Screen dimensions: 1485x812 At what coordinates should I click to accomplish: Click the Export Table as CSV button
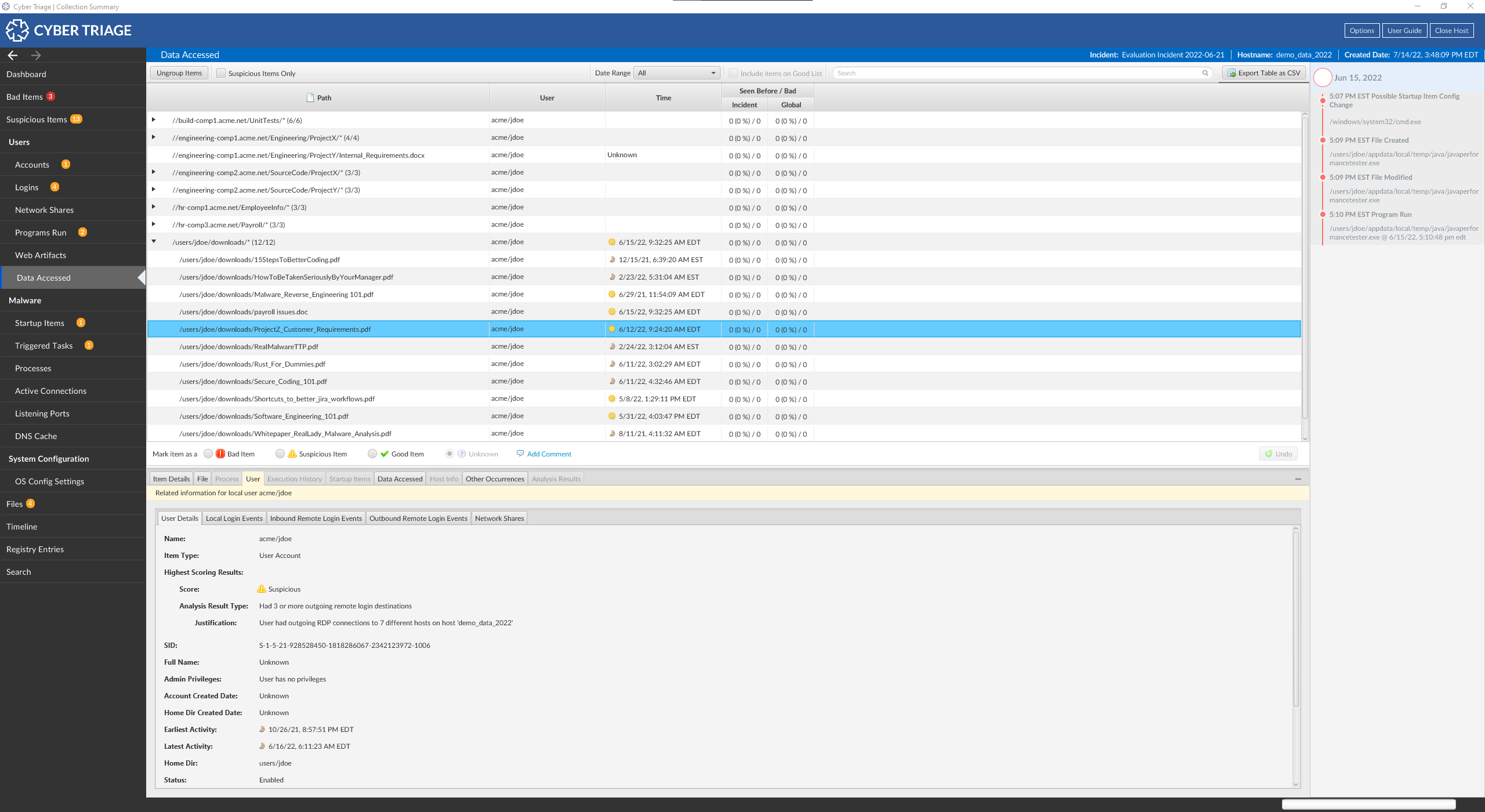1263,73
